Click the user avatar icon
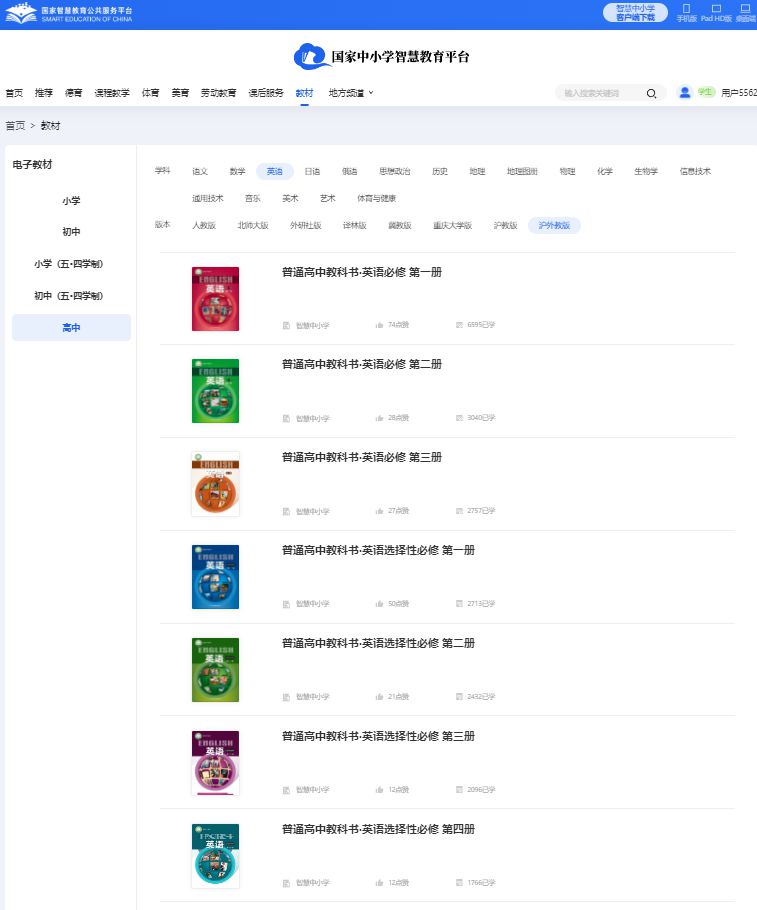The height and width of the screenshot is (910, 757). click(685, 93)
